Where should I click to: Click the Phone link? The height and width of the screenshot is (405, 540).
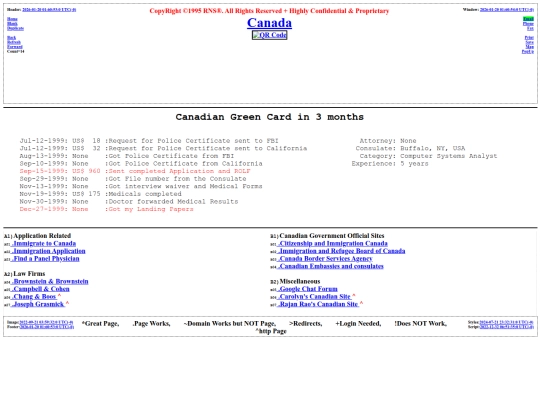pyautogui.click(x=528, y=24)
